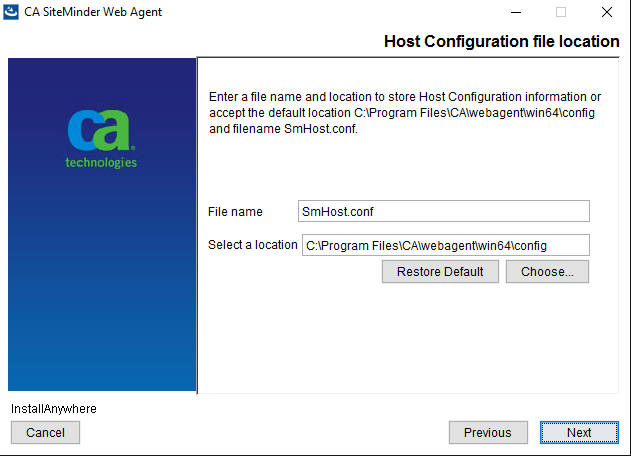
Task: Click the "Select a location" label
Action: (253, 245)
